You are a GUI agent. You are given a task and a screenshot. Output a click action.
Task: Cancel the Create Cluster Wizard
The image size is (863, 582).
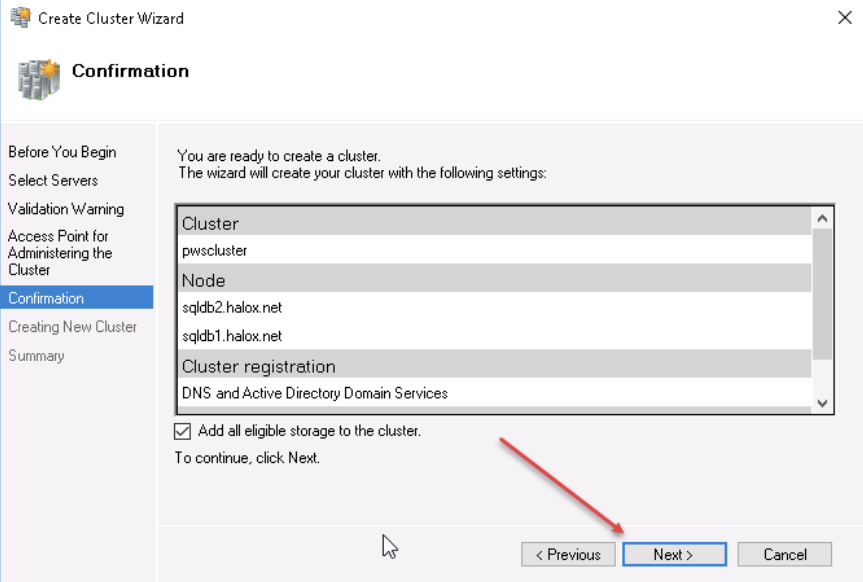tap(784, 554)
